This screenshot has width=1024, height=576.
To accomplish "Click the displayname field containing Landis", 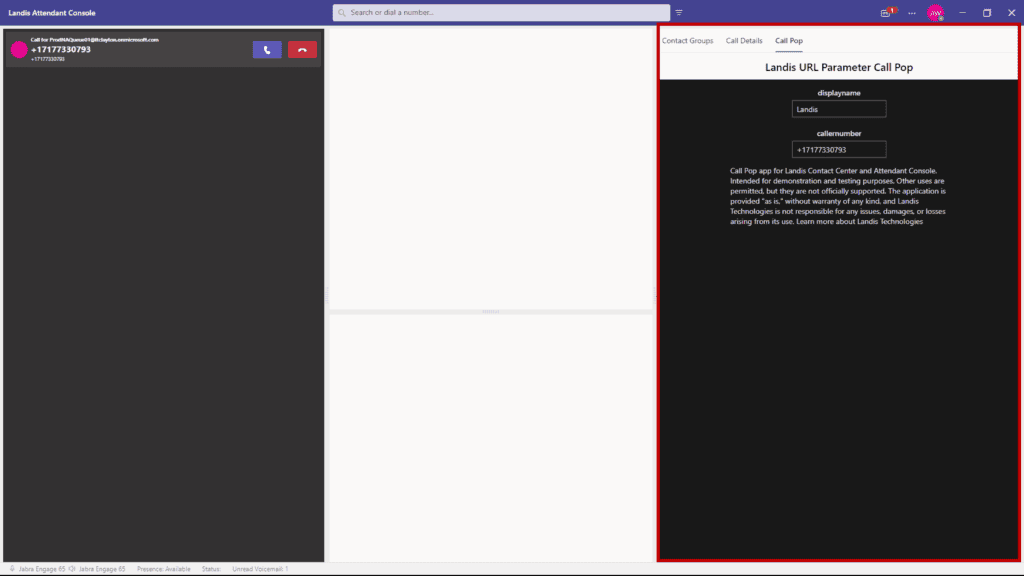I will click(x=838, y=109).
